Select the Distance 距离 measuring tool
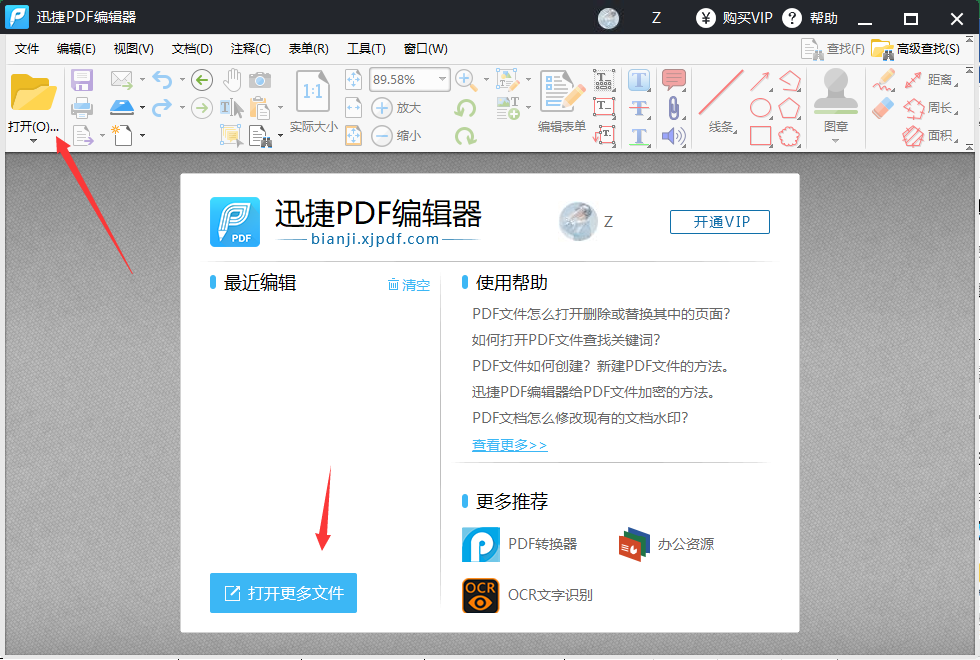The height and width of the screenshot is (660, 980). (929, 79)
